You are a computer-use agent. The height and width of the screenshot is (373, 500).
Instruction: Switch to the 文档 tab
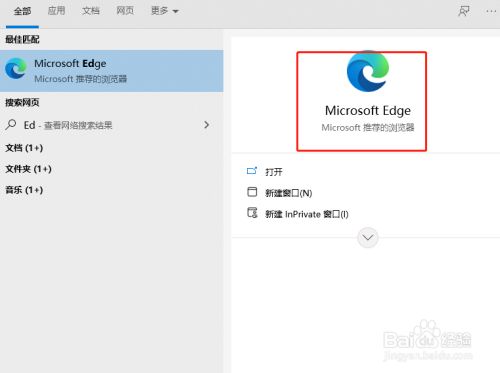[91, 11]
